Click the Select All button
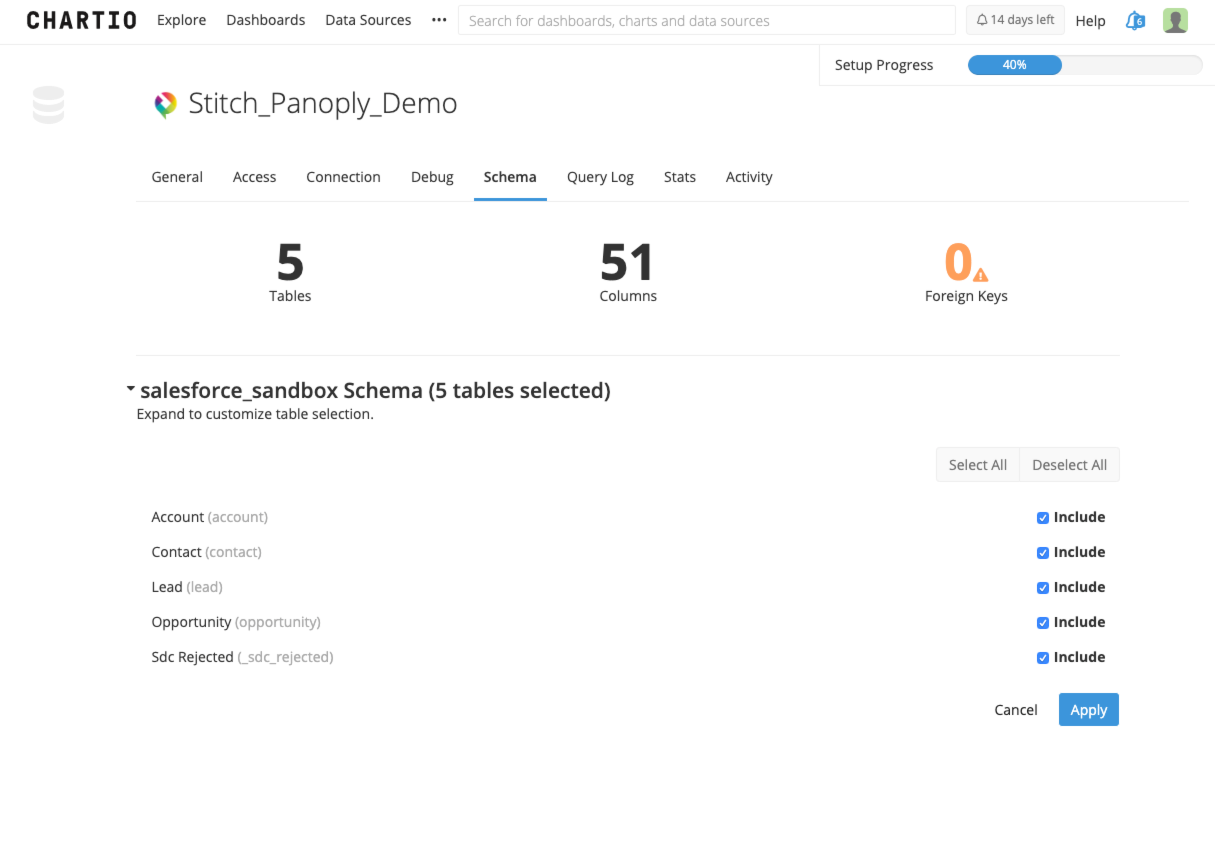The image size is (1215, 866). pos(978,465)
